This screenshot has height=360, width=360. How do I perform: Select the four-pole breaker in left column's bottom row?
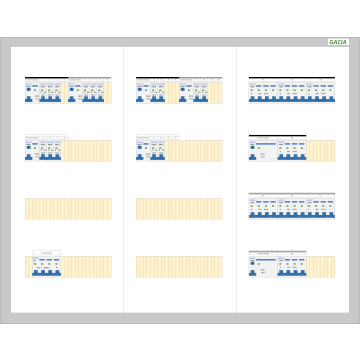click(47, 267)
